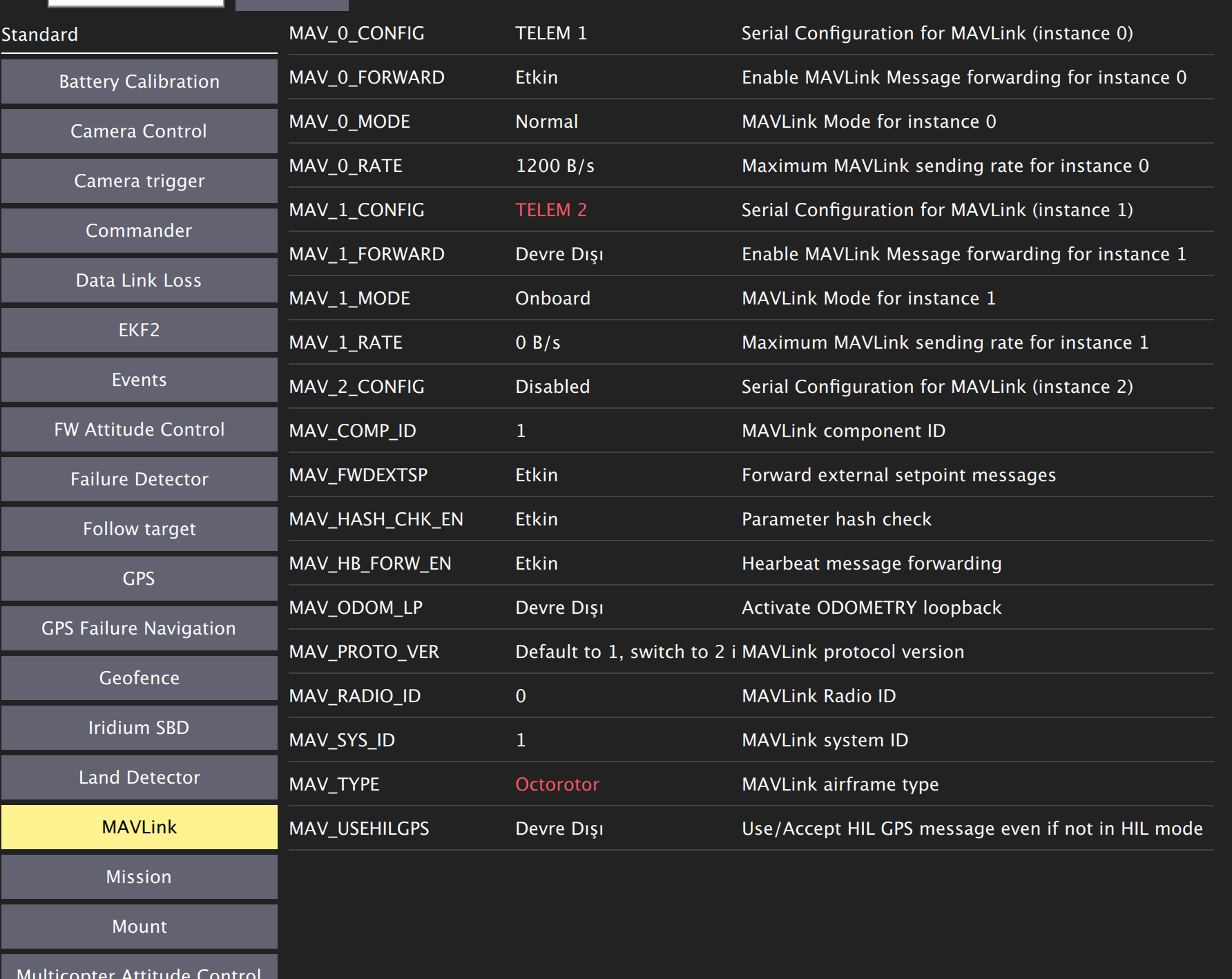Click the parameter search input box
This screenshot has height=979, width=1232.
coord(135,2)
